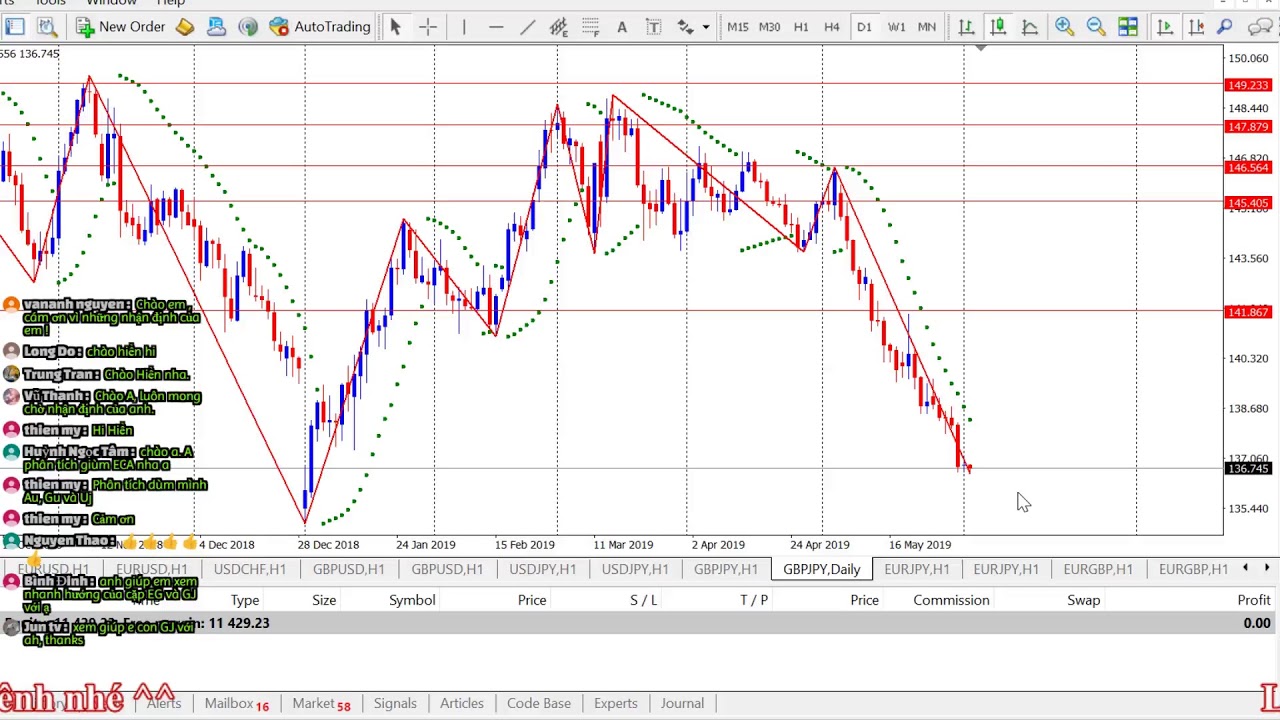Click the cloud virtual hosting icon
The width and height of the screenshot is (1280, 720).
216,27
